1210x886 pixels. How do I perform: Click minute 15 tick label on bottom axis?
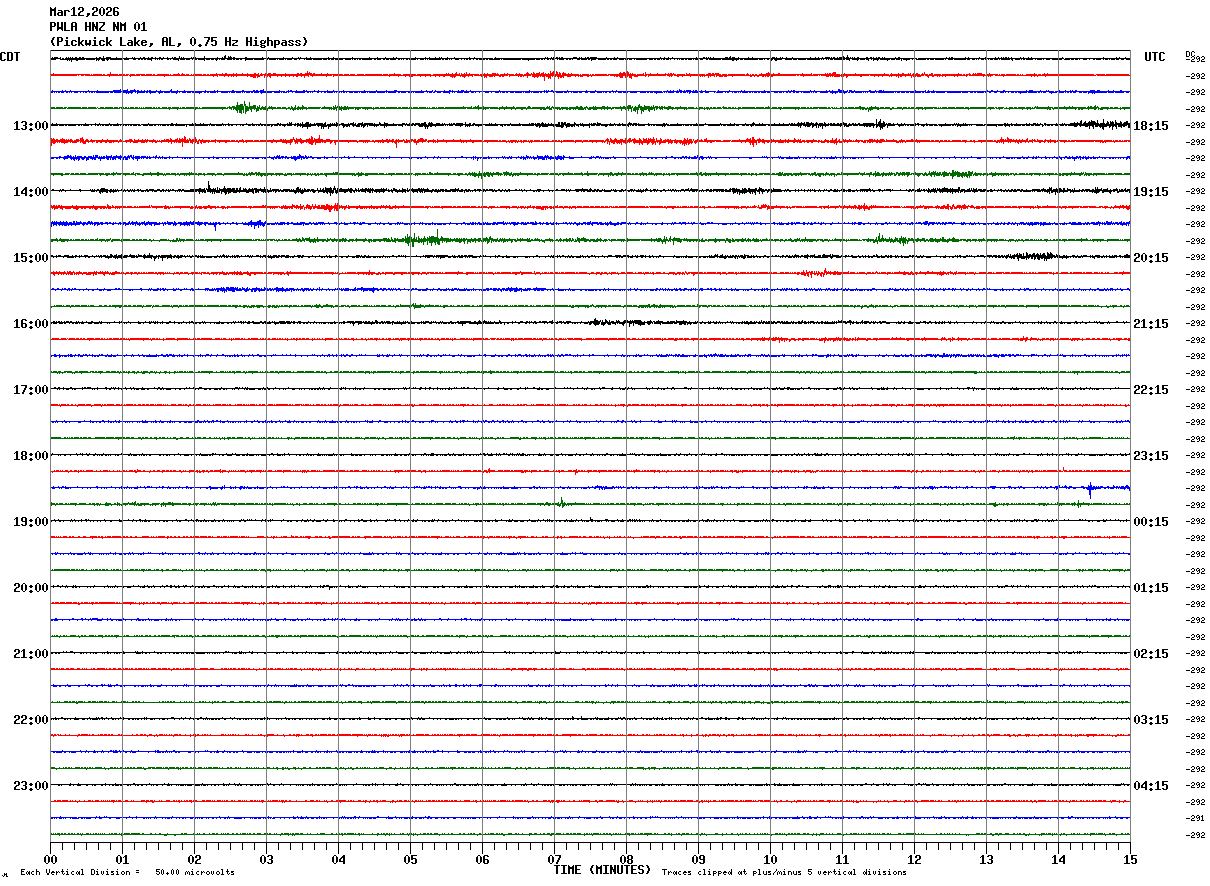coord(1130,859)
